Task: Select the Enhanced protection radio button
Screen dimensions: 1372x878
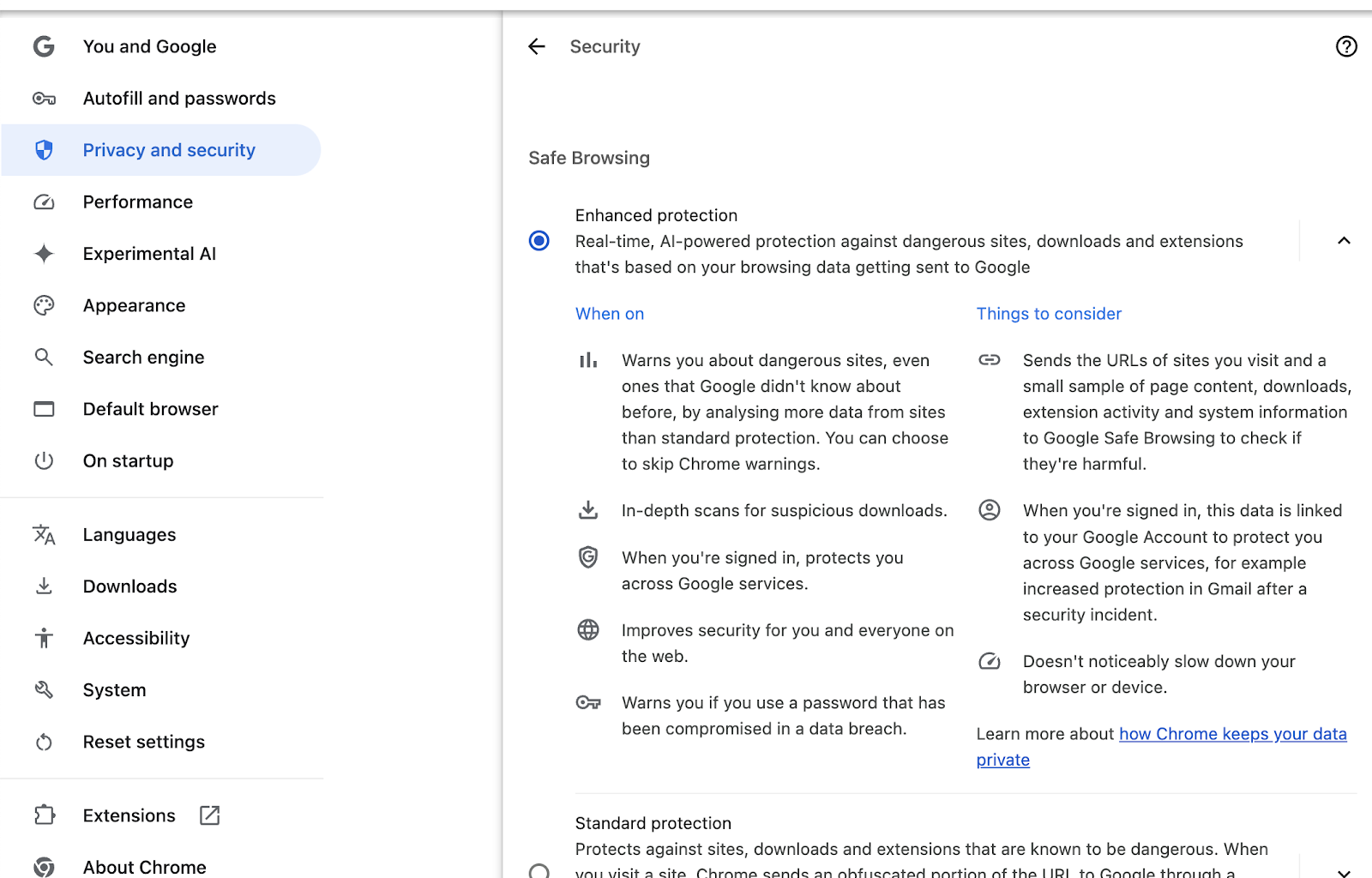Action: coord(539,241)
